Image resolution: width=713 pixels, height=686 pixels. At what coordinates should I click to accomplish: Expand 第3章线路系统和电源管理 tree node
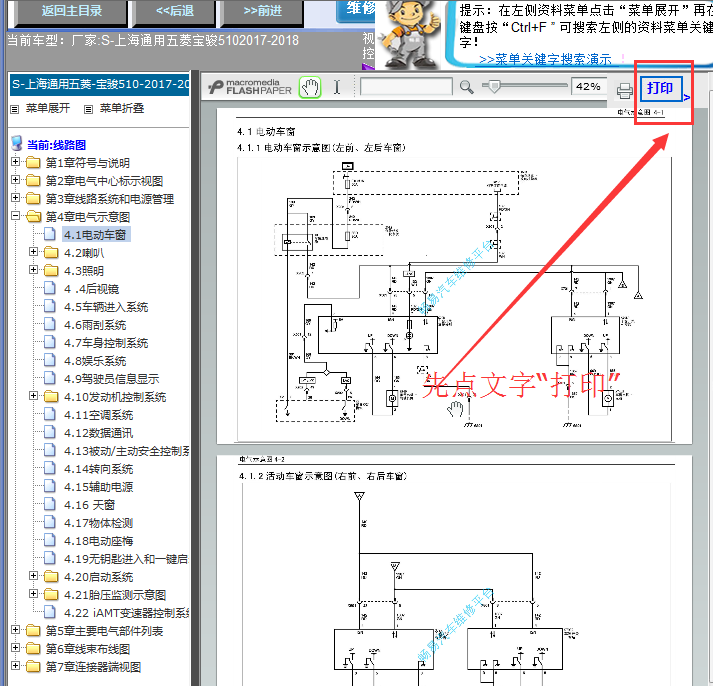pos(15,197)
